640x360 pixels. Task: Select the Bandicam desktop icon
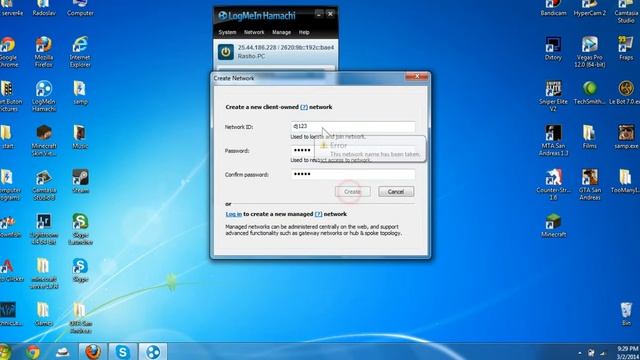pos(553,8)
